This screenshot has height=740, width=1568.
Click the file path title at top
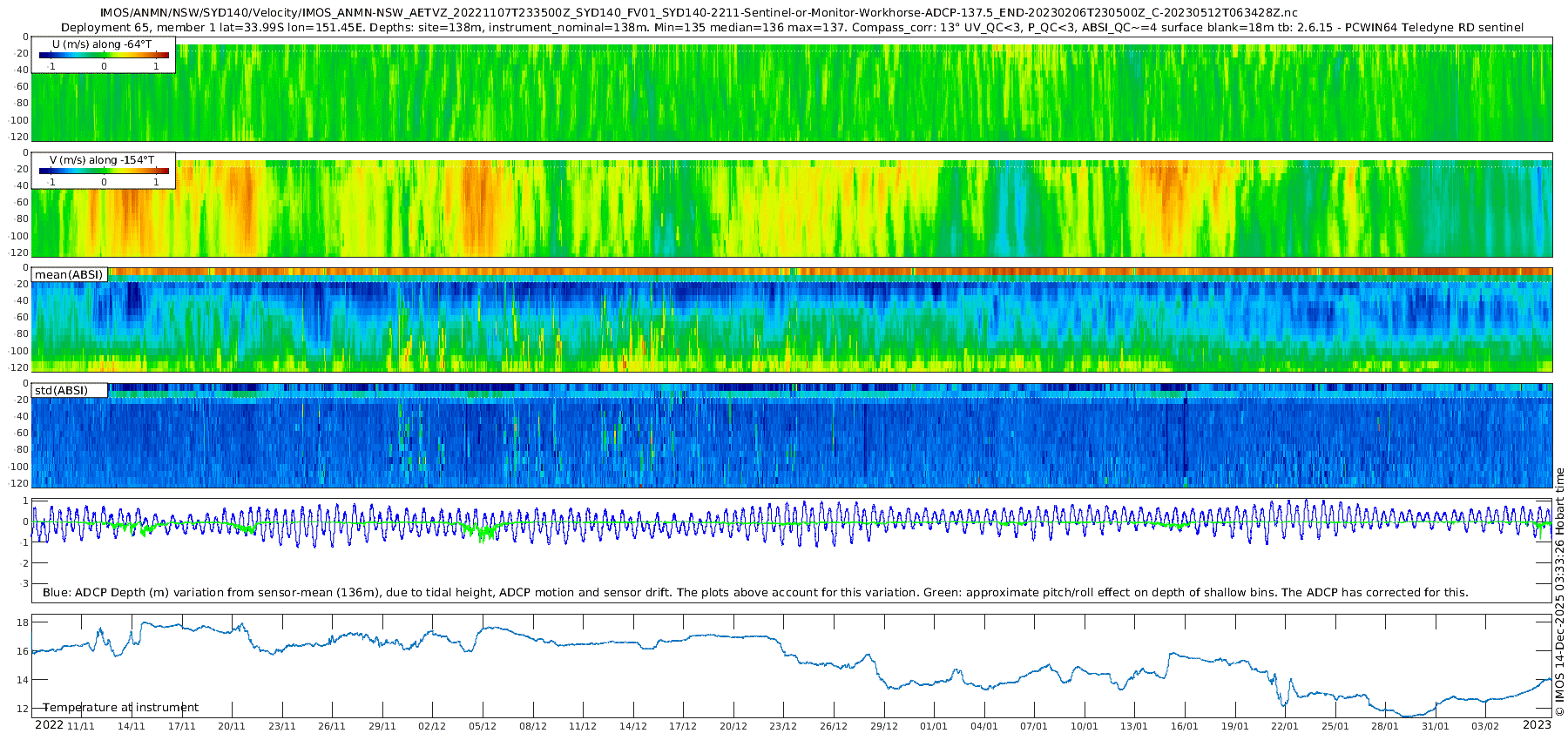(698, 12)
